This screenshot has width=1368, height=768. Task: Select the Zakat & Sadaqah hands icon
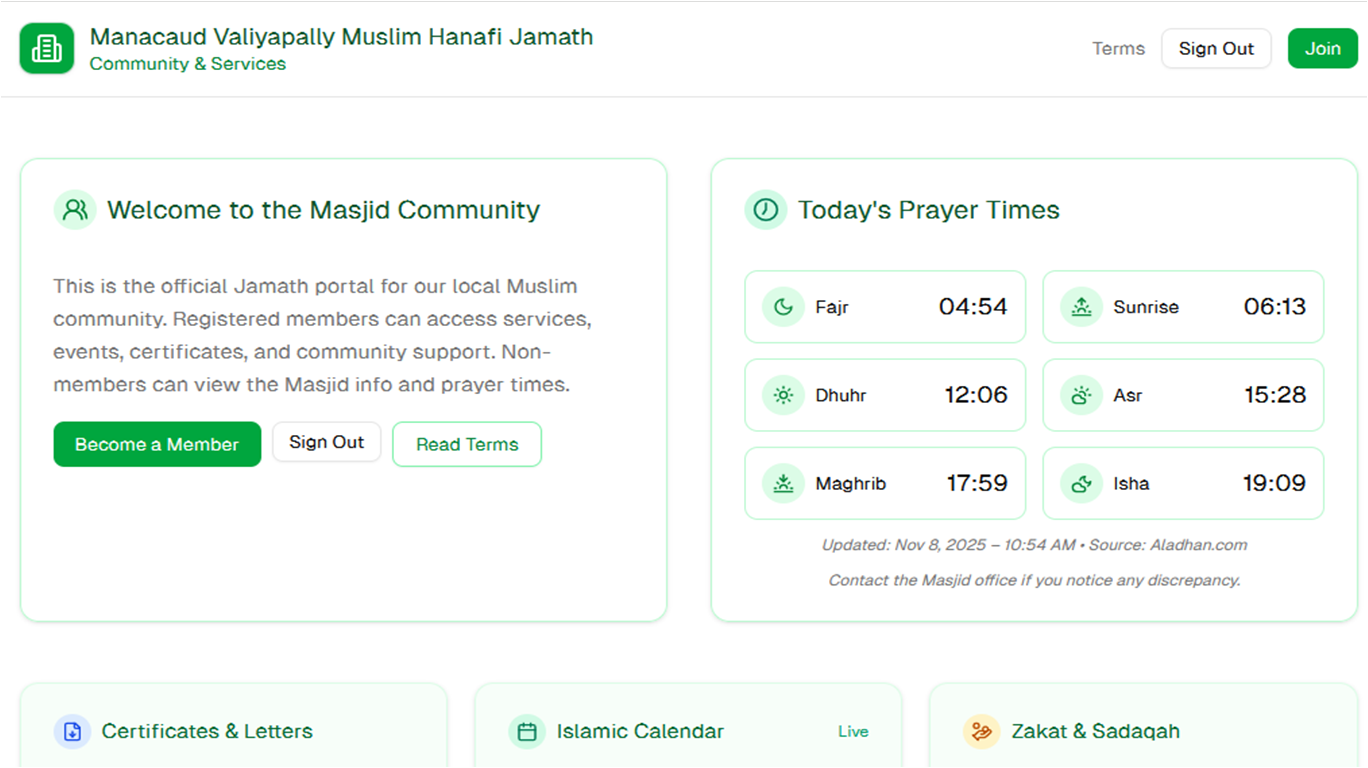click(x=981, y=731)
